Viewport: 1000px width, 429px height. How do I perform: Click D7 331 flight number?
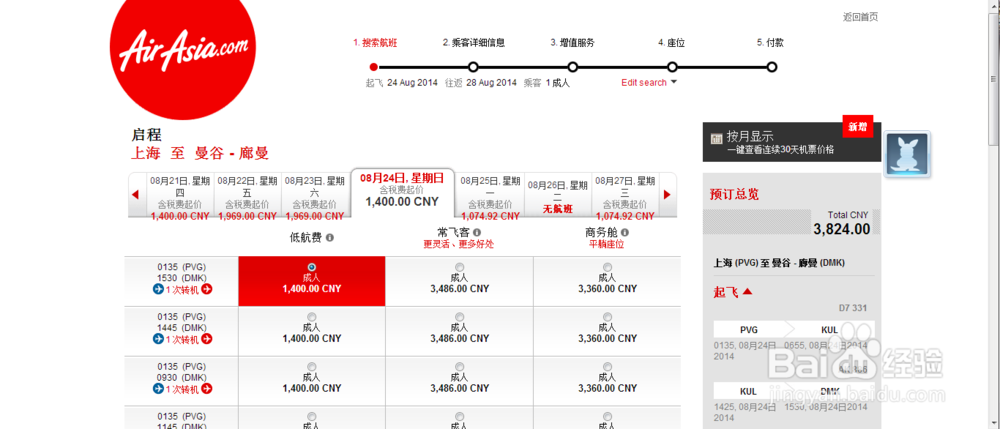click(x=852, y=309)
